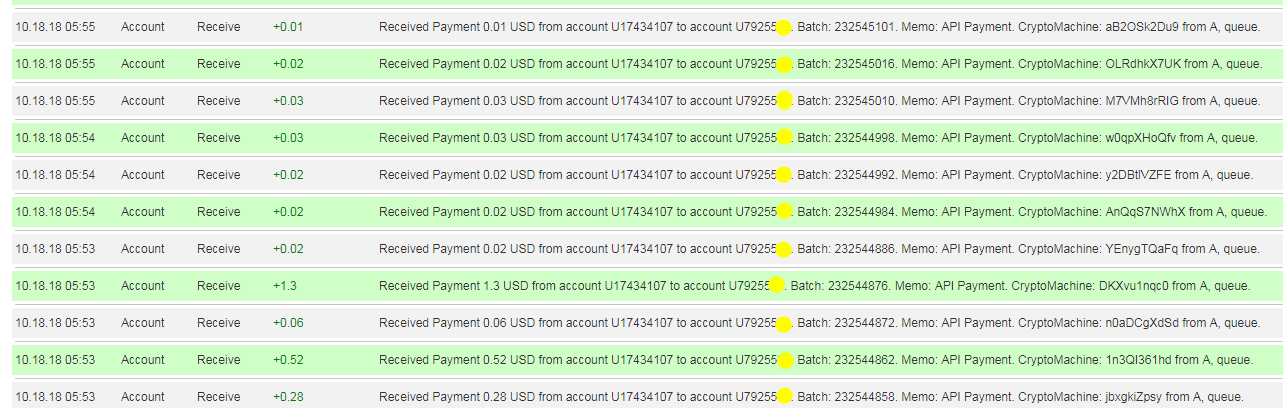Click the +1.3 amount value
Image resolution: width=1283 pixels, height=408 pixels.
coord(284,286)
